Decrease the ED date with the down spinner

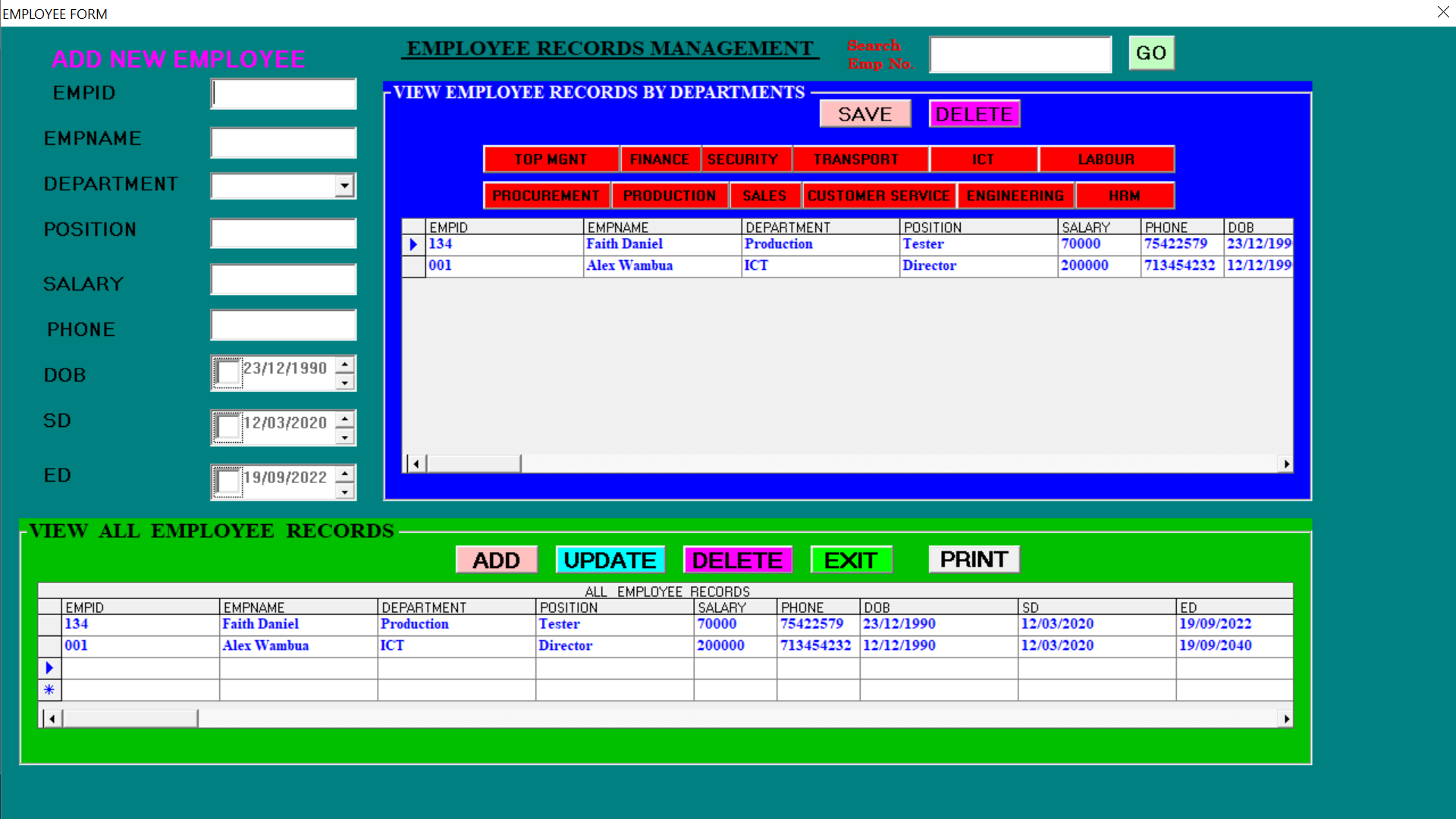coord(345,492)
